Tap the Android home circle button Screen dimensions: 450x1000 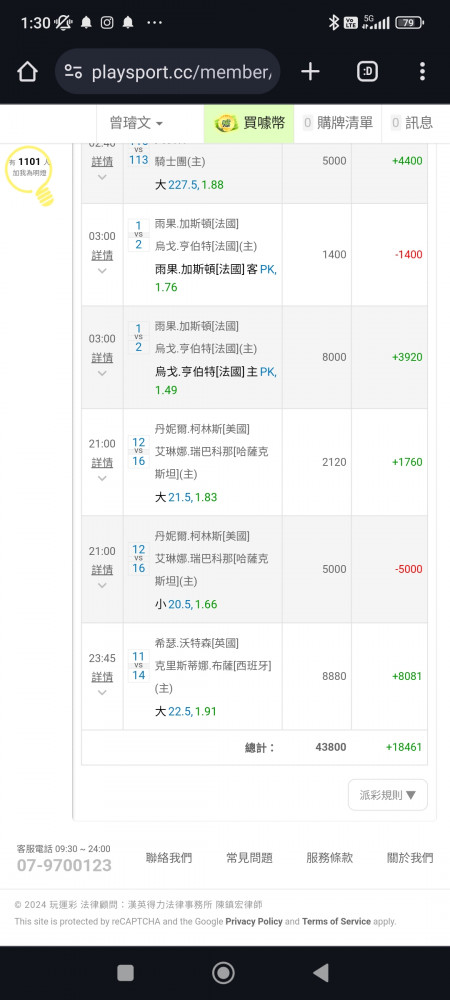point(223,973)
